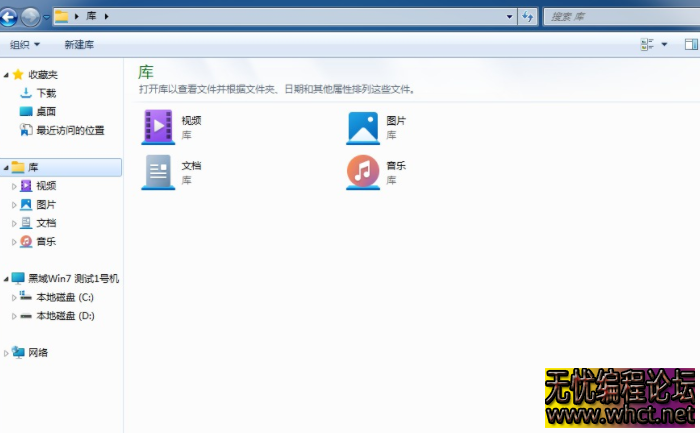The height and width of the screenshot is (433, 700).
Task: Click the 新建库 button
Action: [79, 45]
